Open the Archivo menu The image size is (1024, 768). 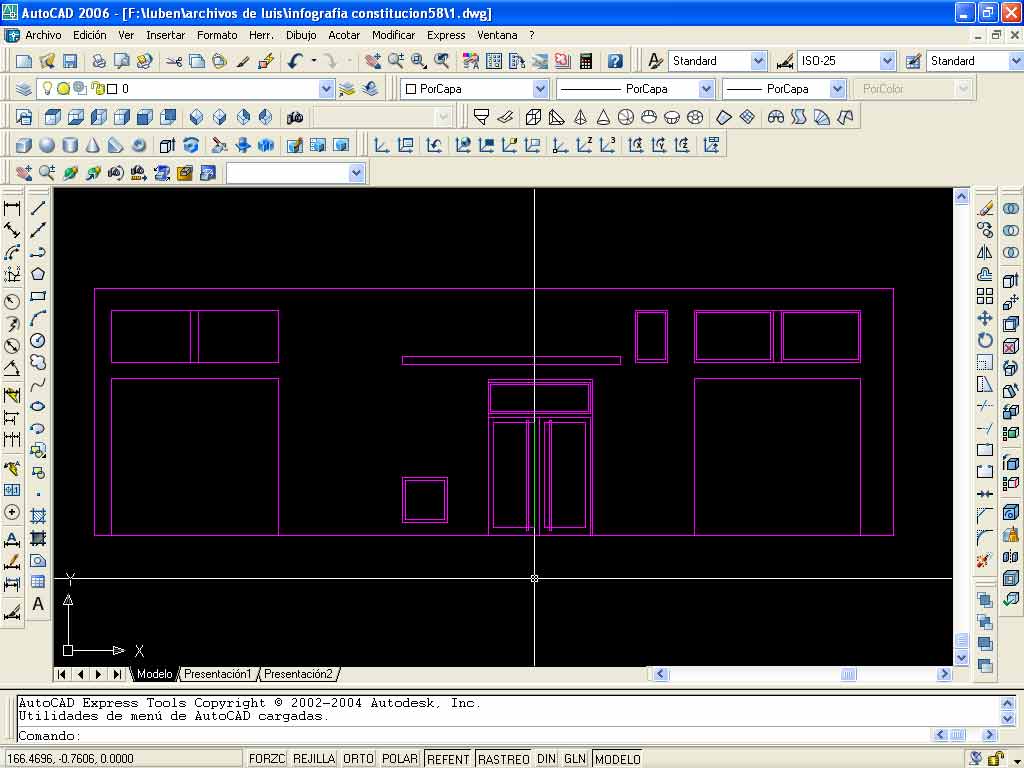click(43, 35)
